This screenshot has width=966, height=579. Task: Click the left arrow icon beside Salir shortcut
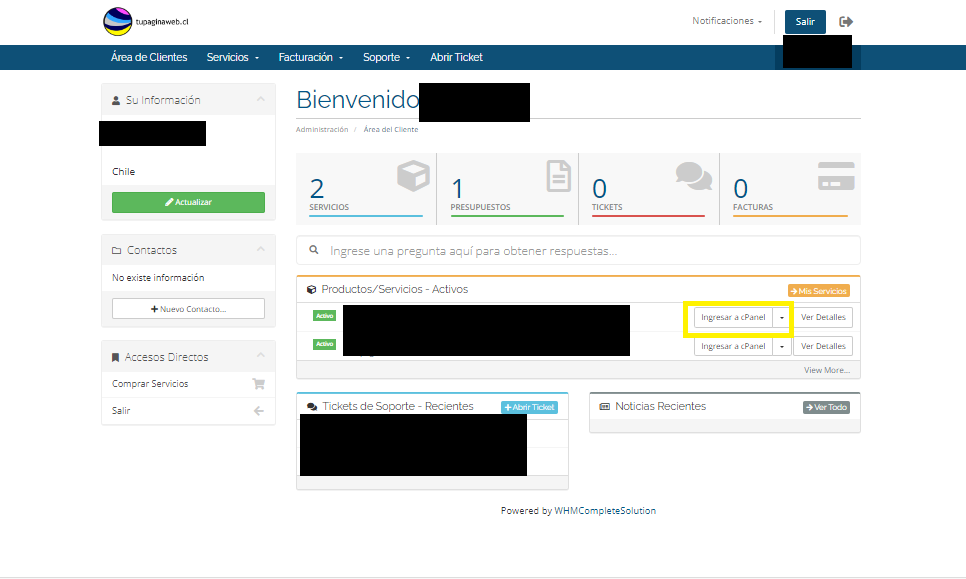pyautogui.click(x=258, y=411)
